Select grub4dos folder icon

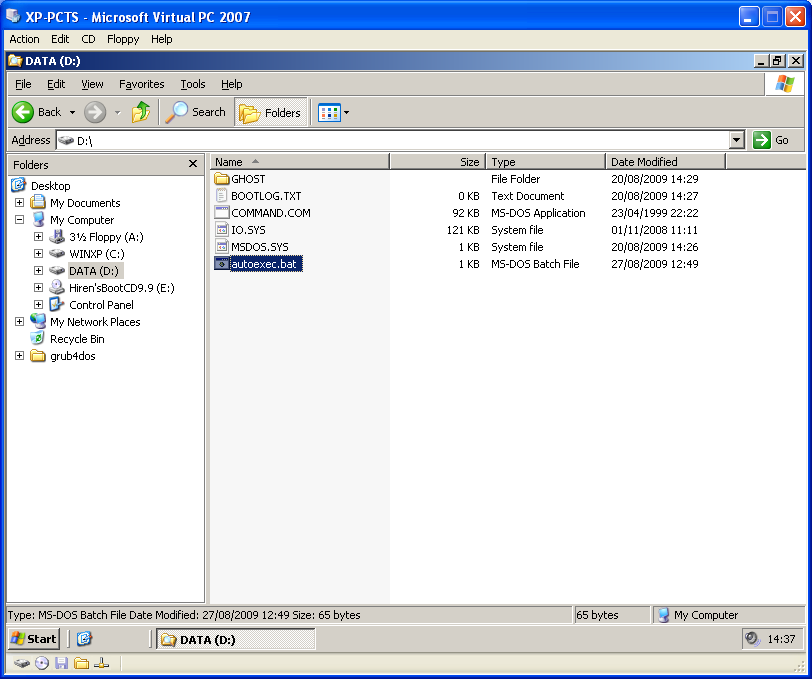[x=38, y=356]
